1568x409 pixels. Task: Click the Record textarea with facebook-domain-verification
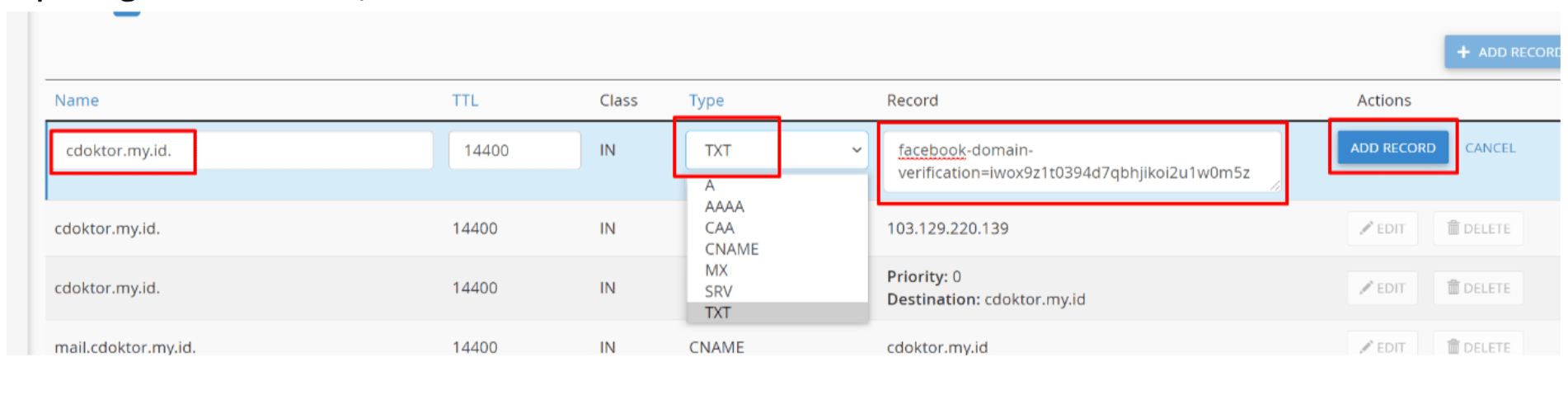pyautogui.click(x=1083, y=162)
